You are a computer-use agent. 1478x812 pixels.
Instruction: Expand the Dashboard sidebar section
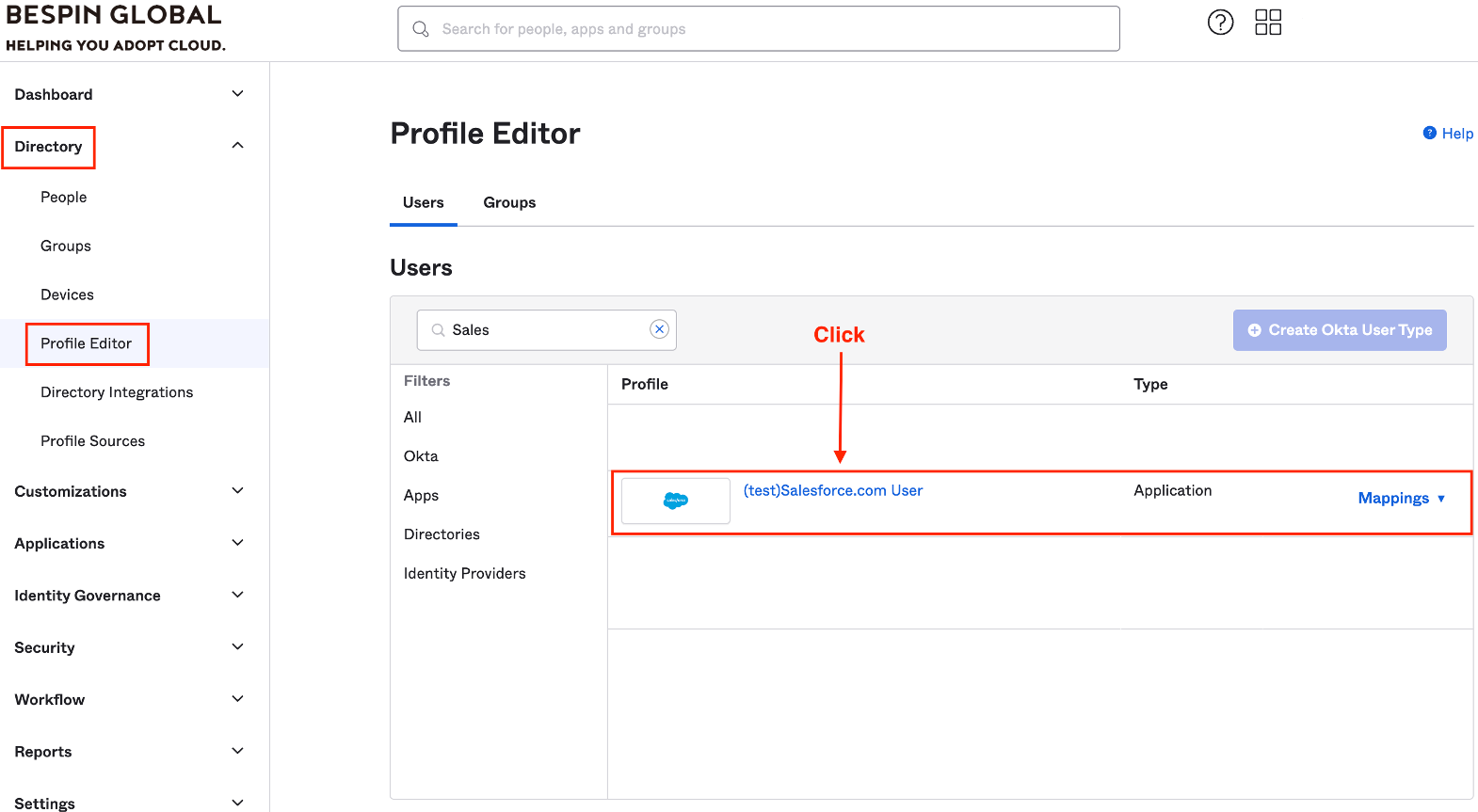click(x=237, y=94)
